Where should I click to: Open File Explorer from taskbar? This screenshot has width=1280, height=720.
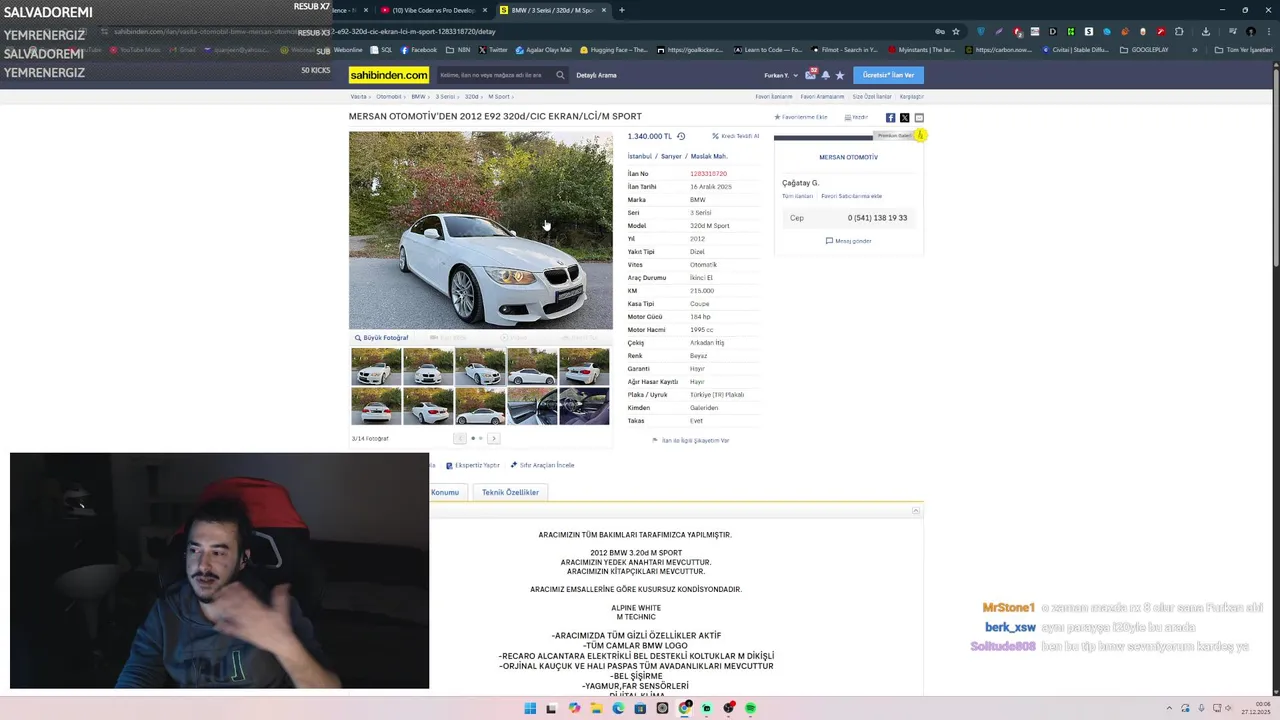tap(596, 708)
